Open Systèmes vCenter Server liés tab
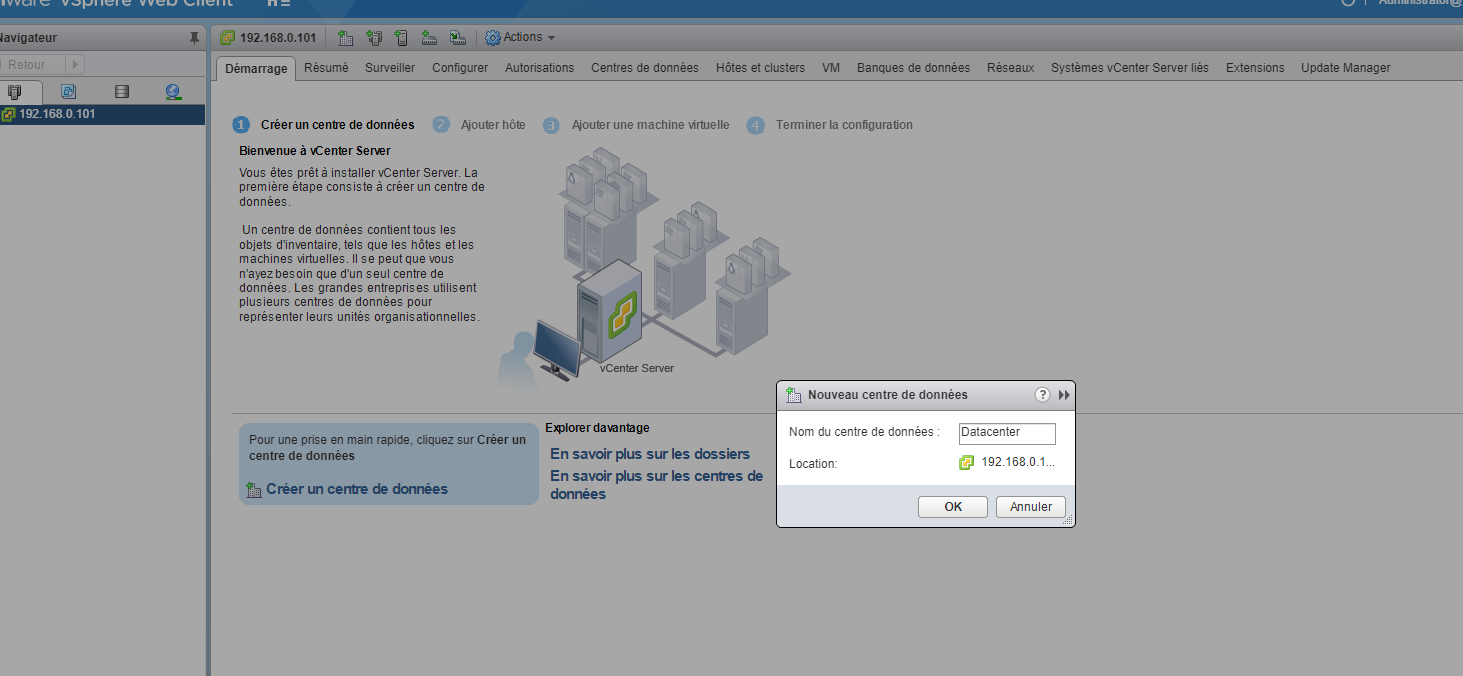Viewport: 1463px width, 676px height. pyautogui.click(x=1130, y=68)
